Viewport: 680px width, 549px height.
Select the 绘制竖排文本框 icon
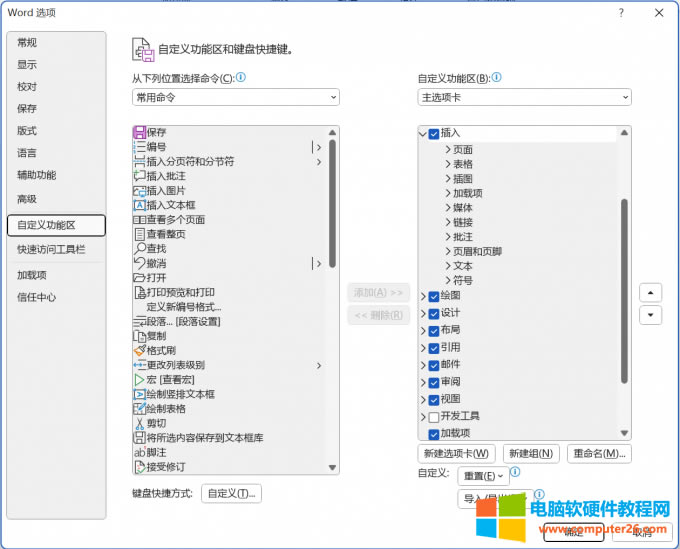pos(140,394)
